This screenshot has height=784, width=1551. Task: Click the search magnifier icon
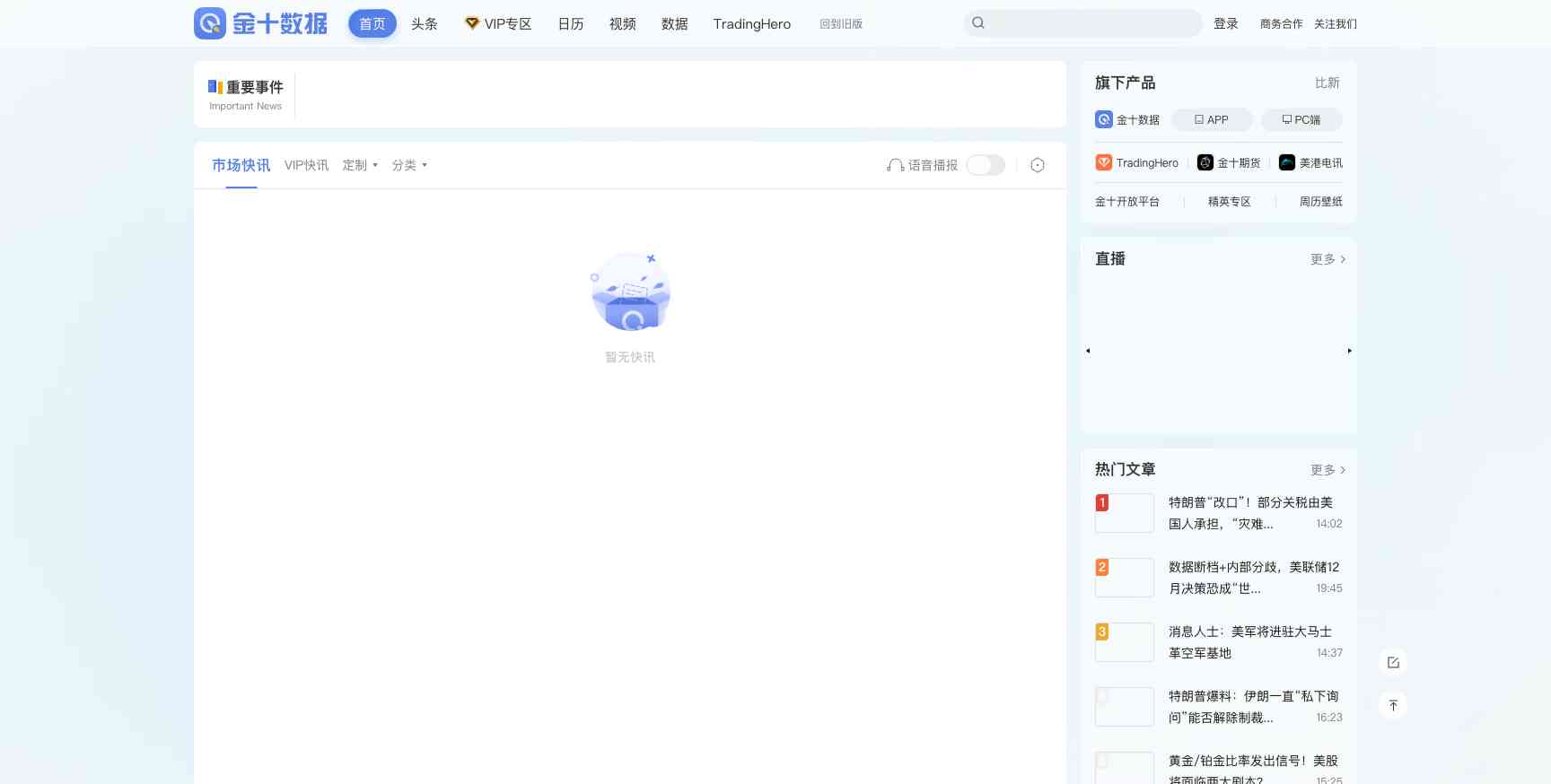(x=978, y=23)
